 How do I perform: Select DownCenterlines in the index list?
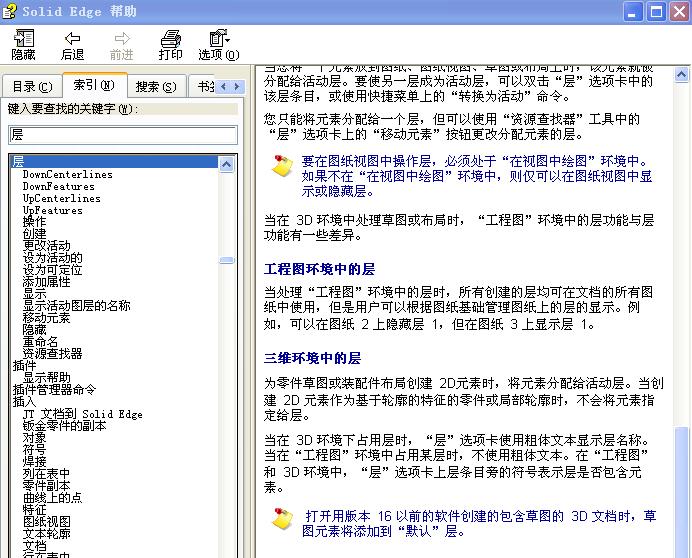coord(68,174)
